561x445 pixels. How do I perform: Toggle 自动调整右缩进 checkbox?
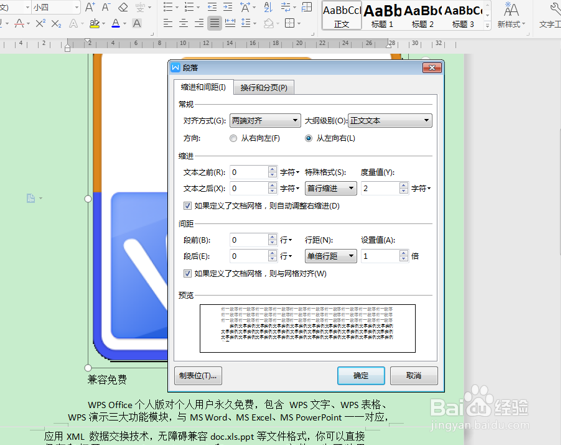pos(187,206)
